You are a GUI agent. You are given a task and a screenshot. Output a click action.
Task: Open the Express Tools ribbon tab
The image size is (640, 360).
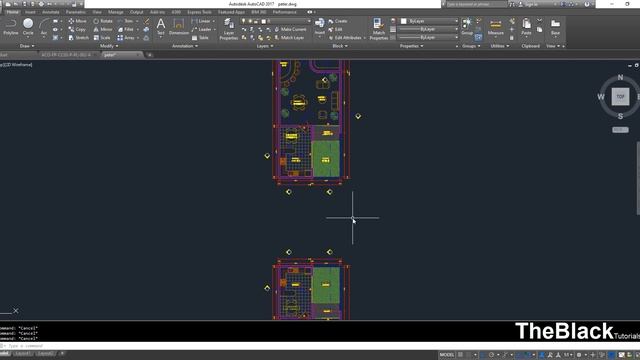199,12
